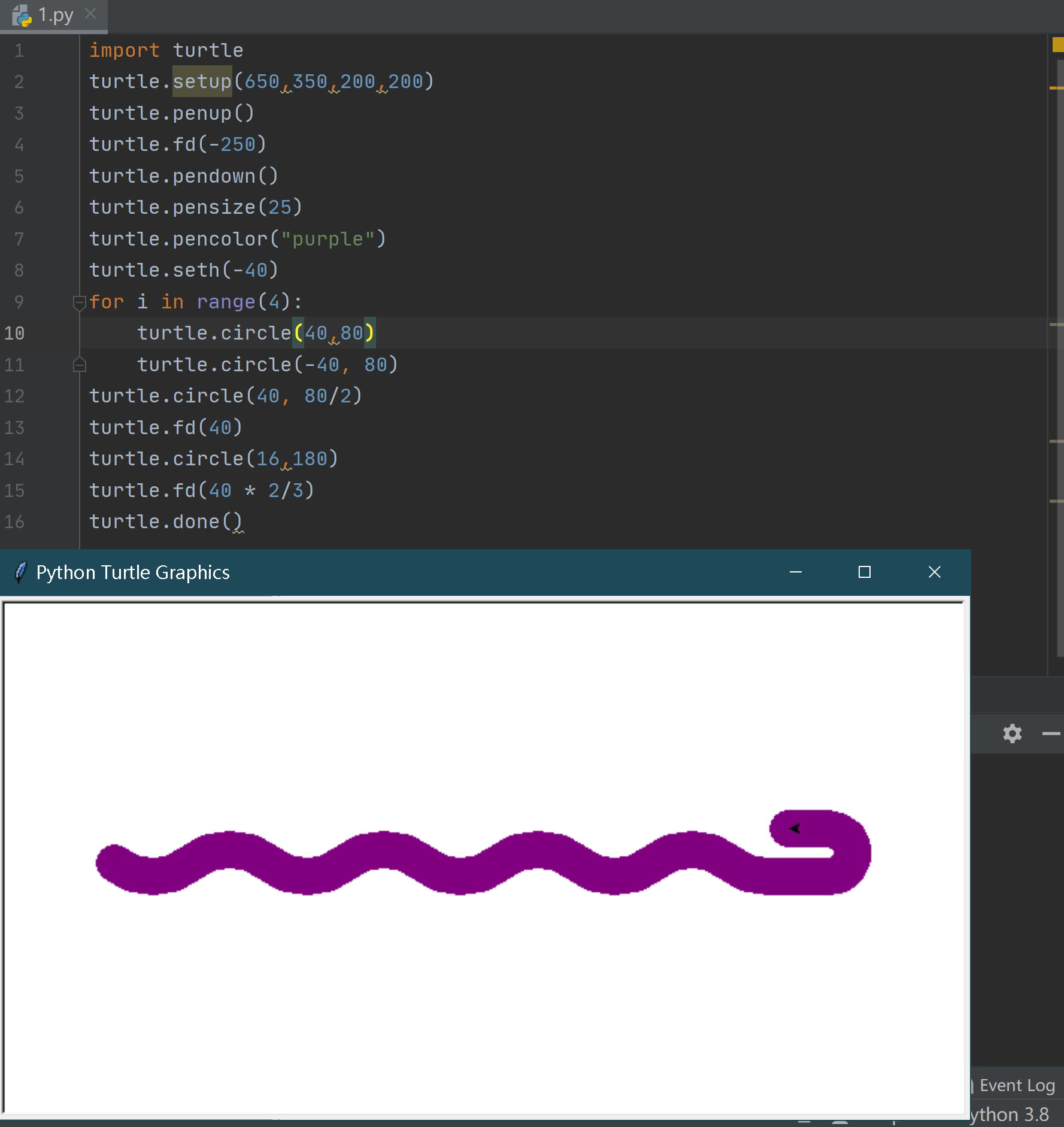Collapse the for loop fold marker on line 9
Viewport: 1064px width, 1127px height.
(79, 302)
